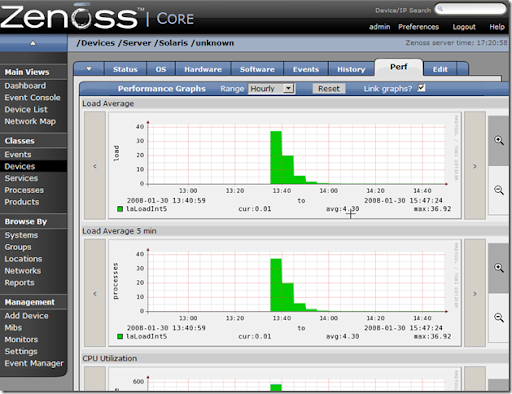Click the Reset button

tap(329, 89)
